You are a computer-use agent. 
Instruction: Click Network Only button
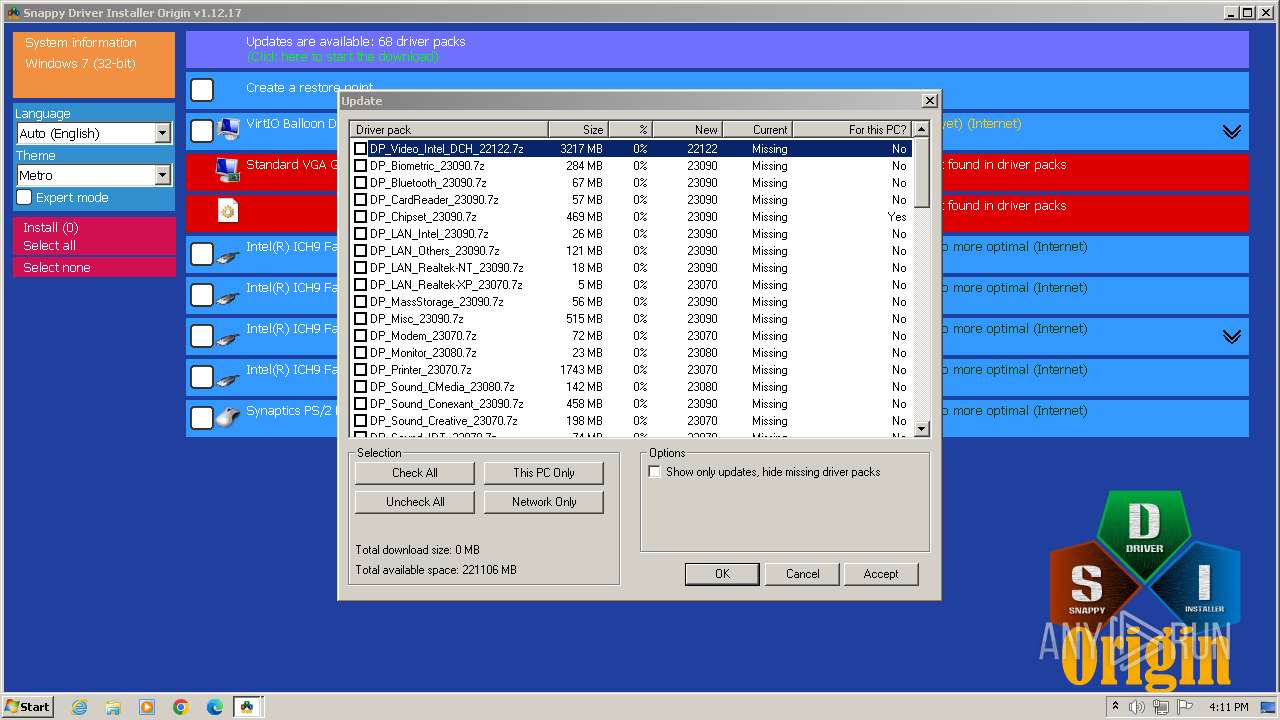(544, 502)
